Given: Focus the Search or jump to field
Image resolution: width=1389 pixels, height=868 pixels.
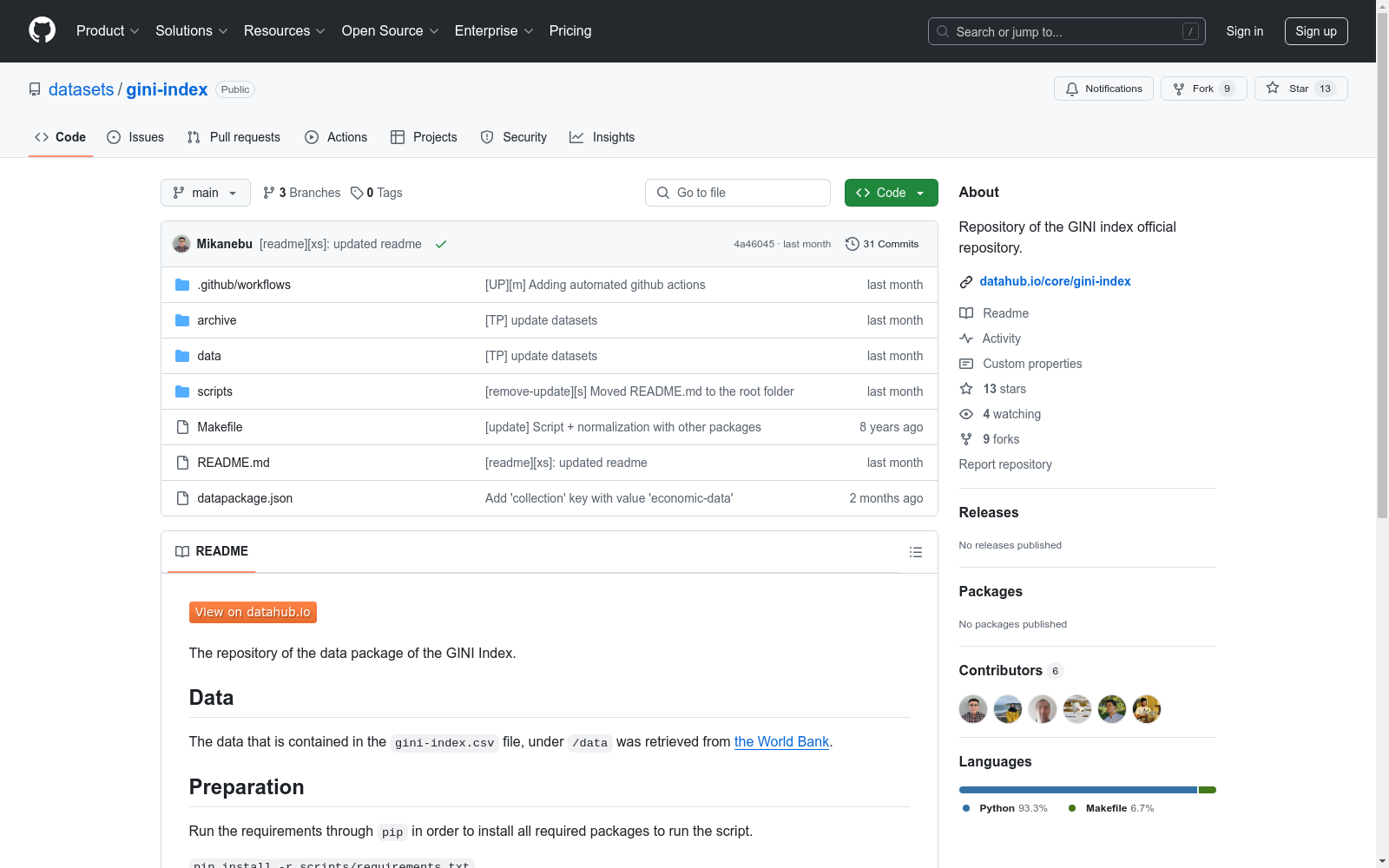Looking at the screenshot, I should pyautogui.click(x=1067, y=31).
